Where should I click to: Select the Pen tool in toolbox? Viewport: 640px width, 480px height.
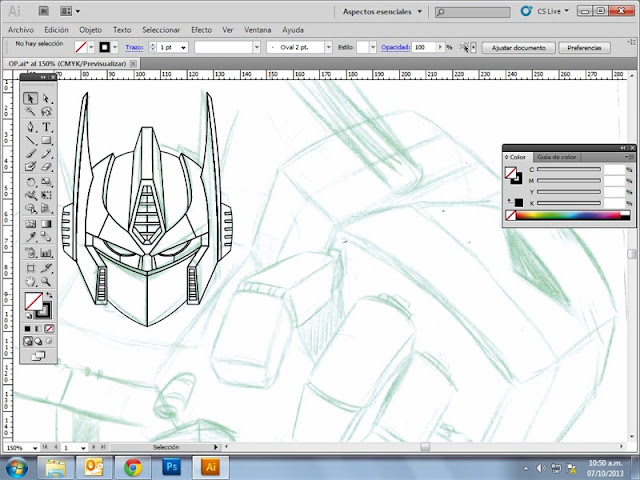[x=31, y=127]
